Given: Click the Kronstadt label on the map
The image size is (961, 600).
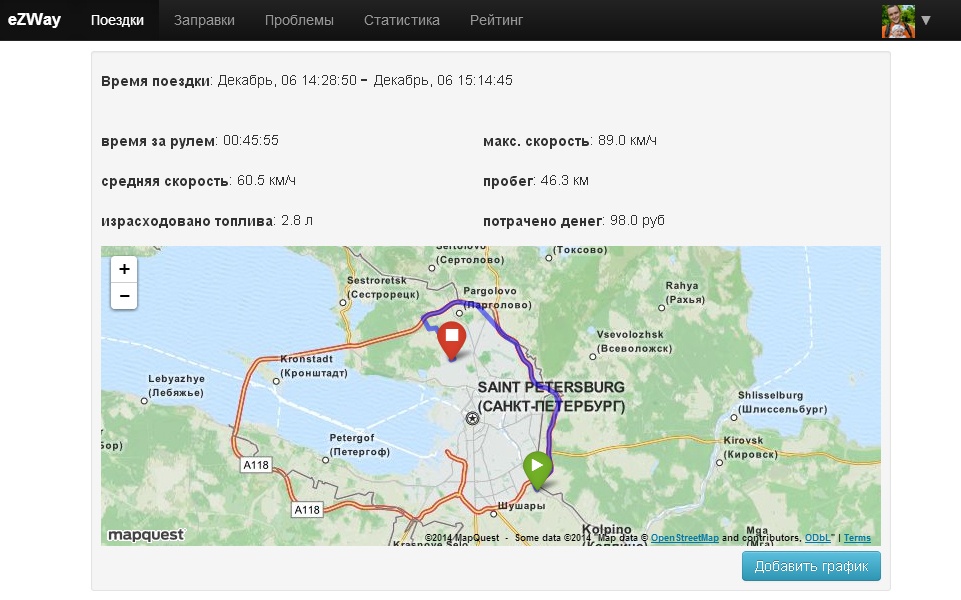Looking at the screenshot, I should [x=313, y=366].
